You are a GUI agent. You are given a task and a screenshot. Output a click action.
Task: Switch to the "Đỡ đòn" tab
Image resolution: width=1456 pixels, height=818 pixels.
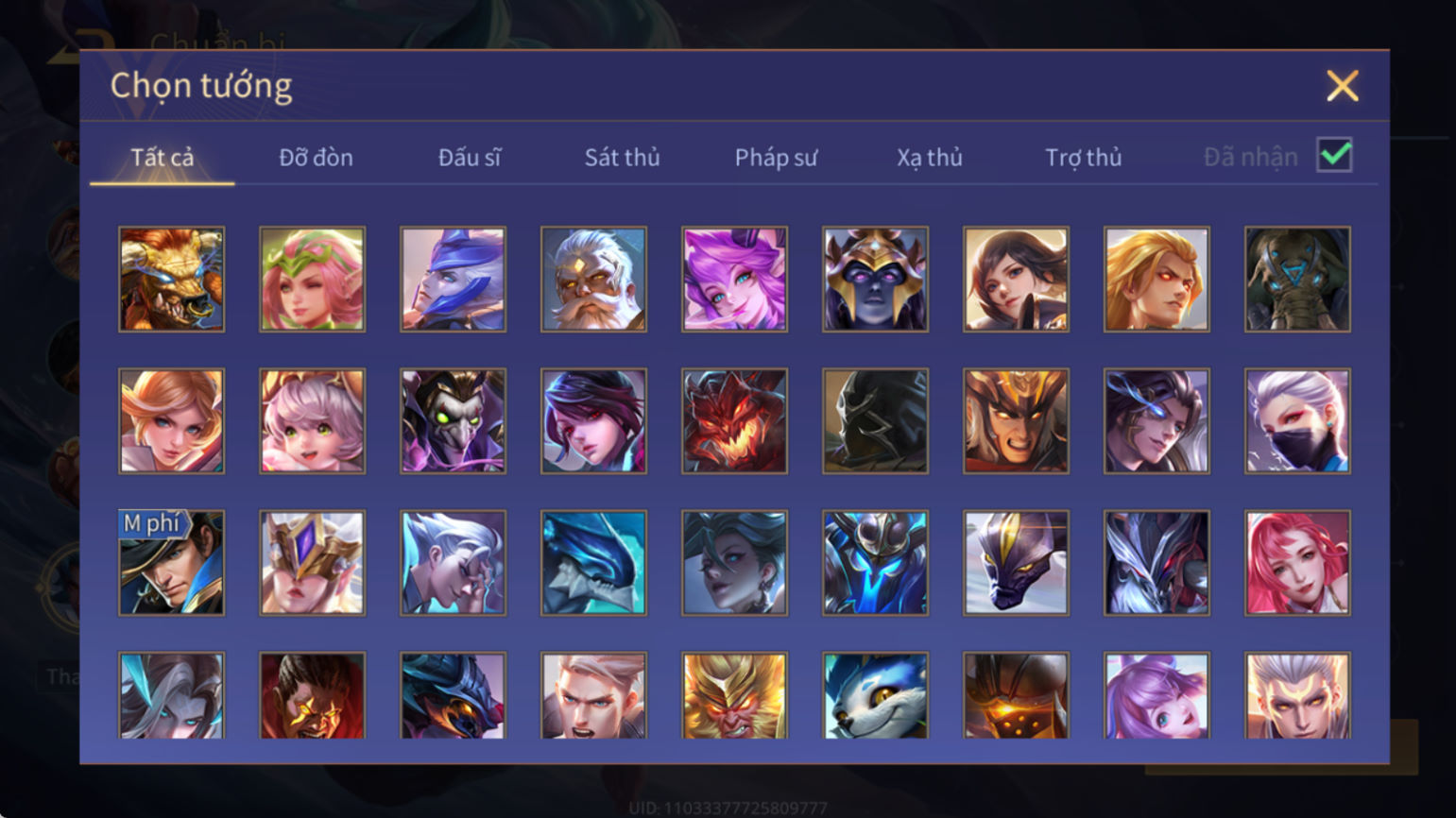tap(316, 157)
